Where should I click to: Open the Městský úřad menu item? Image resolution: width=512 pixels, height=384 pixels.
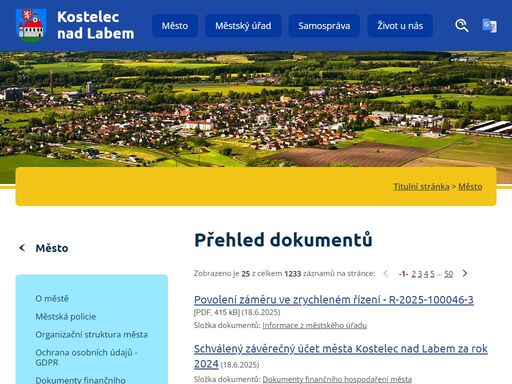tap(243, 26)
